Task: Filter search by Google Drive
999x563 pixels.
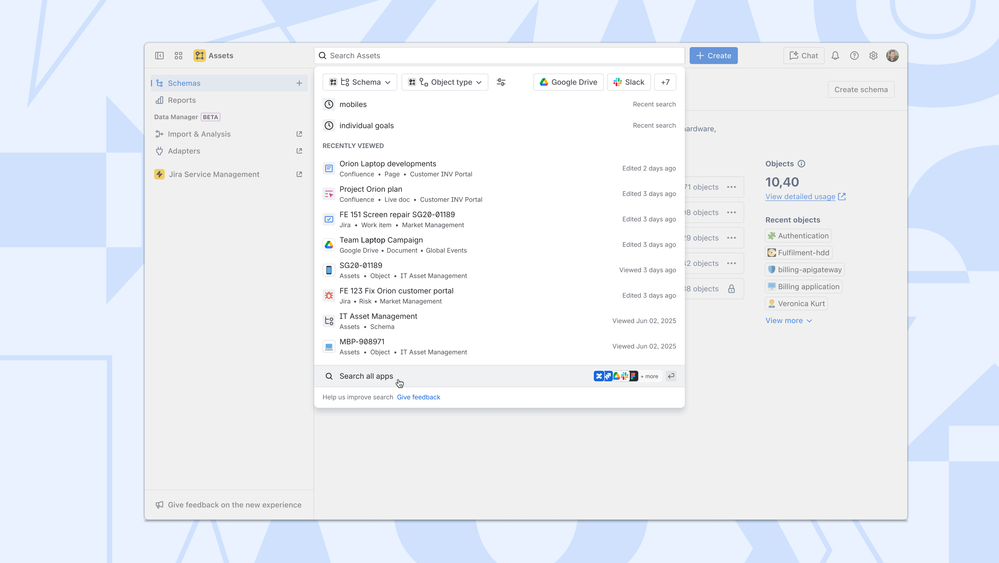Action: 568,82
